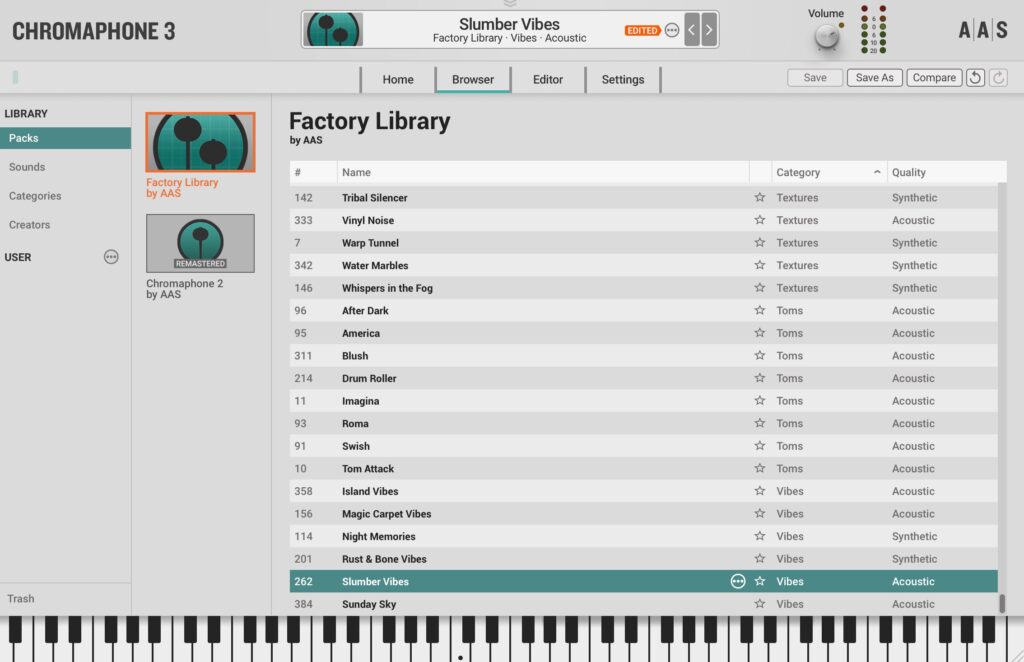Toggle favorite star for Island Vibes
The height and width of the screenshot is (662, 1024).
click(760, 491)
